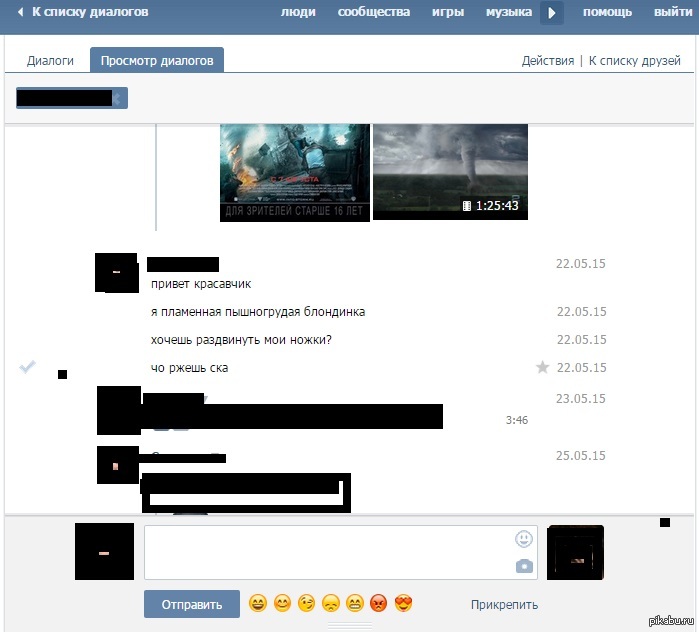
Task: Go to музыка in the top bar
Action: pos(508,13)
